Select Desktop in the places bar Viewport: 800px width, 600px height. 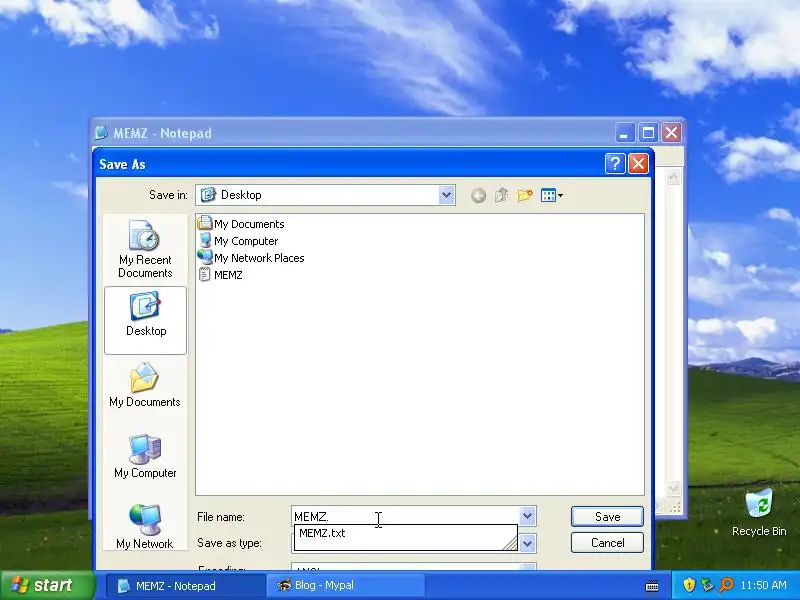click(x=145, y=320)
